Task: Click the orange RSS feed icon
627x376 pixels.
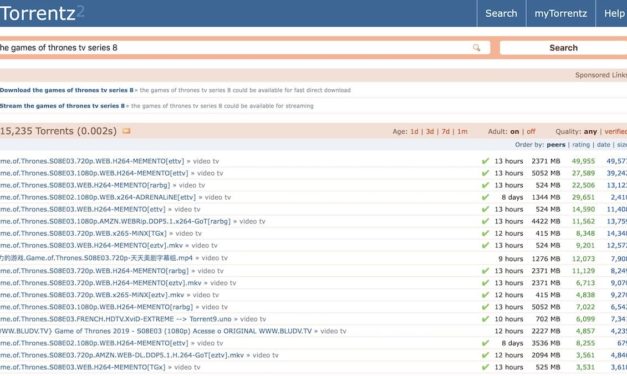Action: 126,131
